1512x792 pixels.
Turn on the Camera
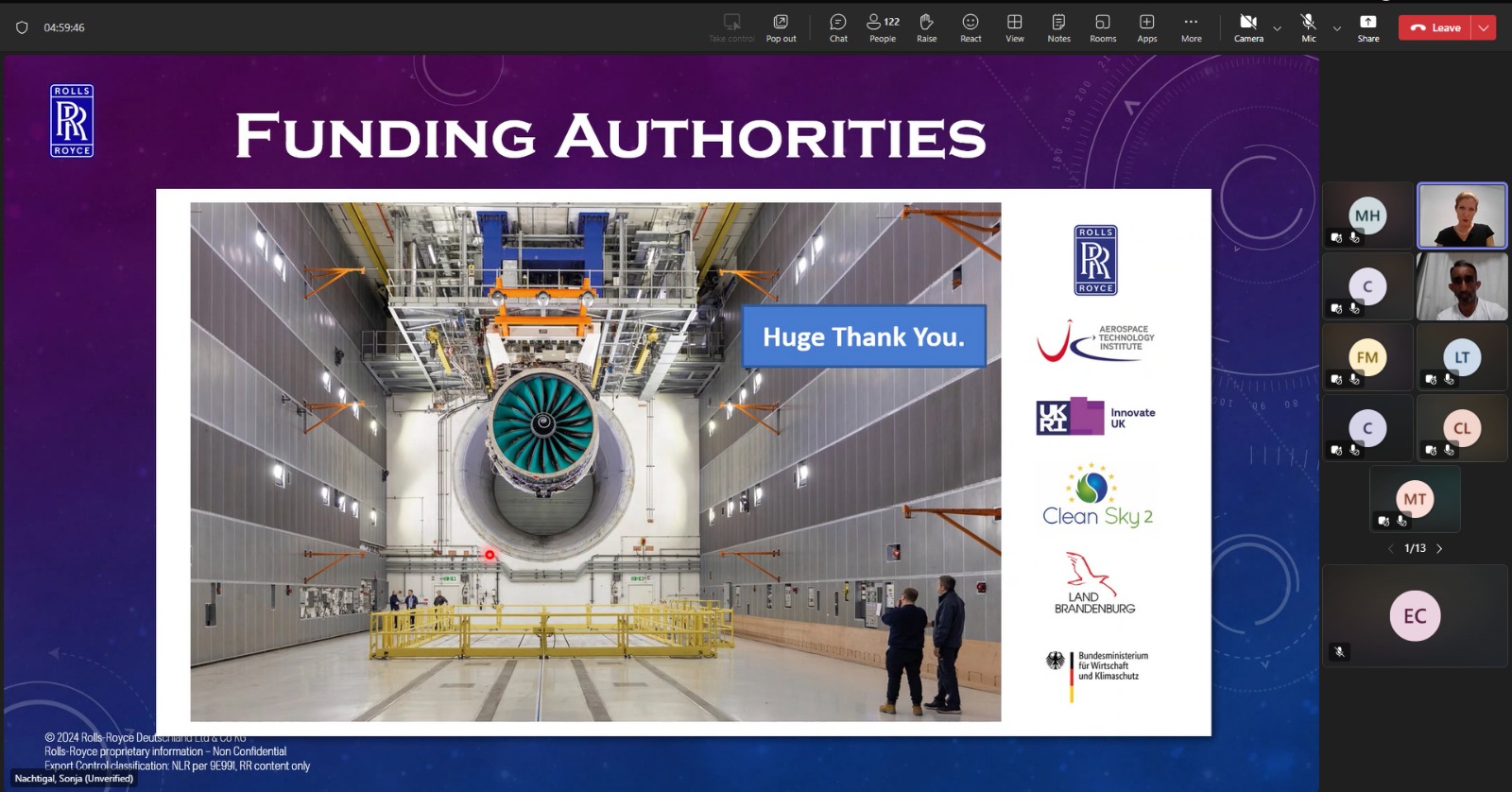(x=1248, y=27)
